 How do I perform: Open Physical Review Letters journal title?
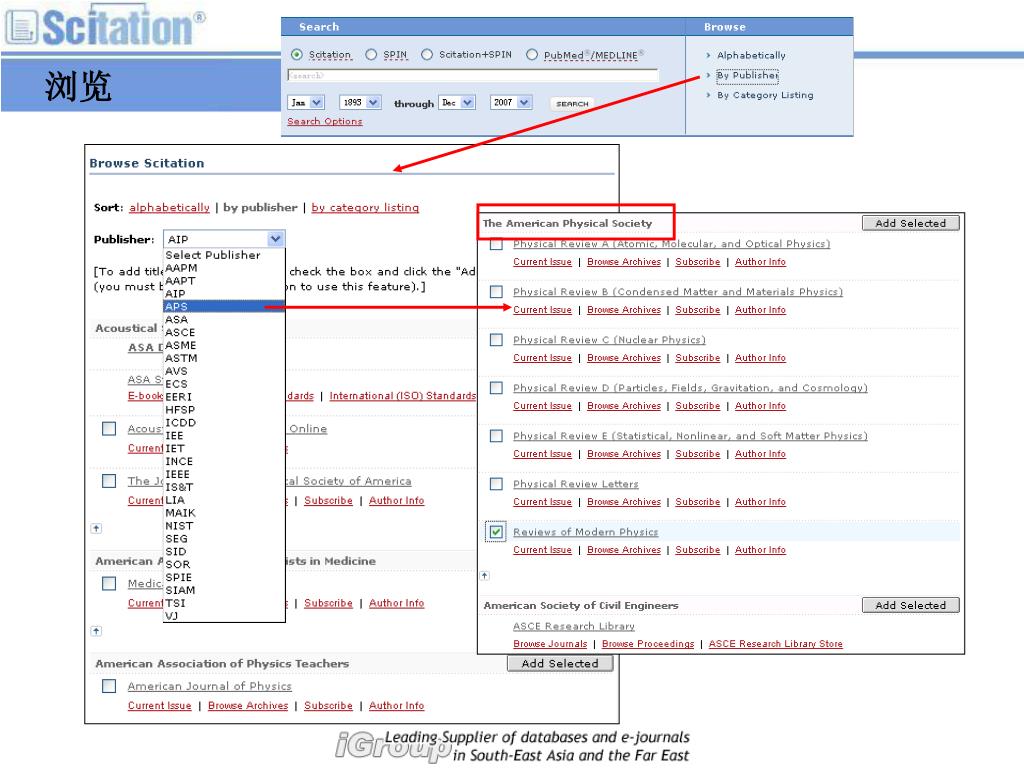tap(575, 484)
